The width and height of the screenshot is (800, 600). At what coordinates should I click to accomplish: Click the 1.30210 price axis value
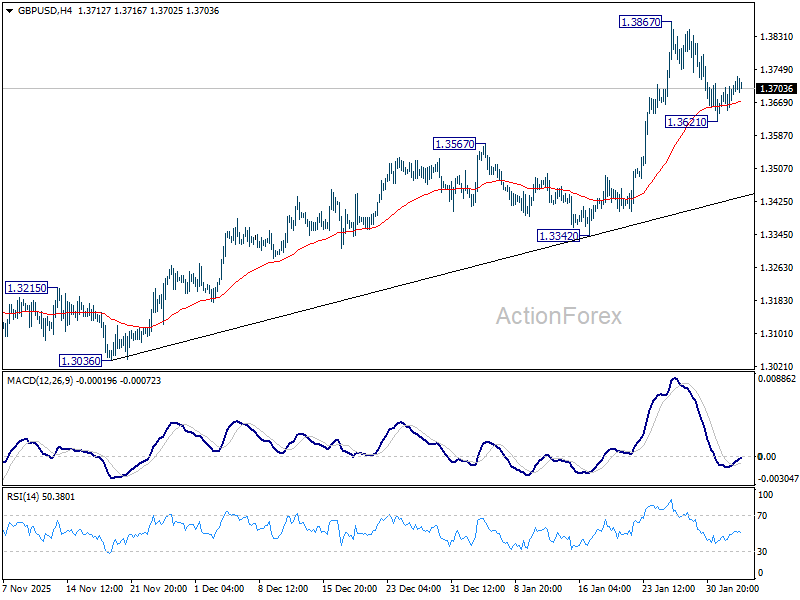coord(777,366)
